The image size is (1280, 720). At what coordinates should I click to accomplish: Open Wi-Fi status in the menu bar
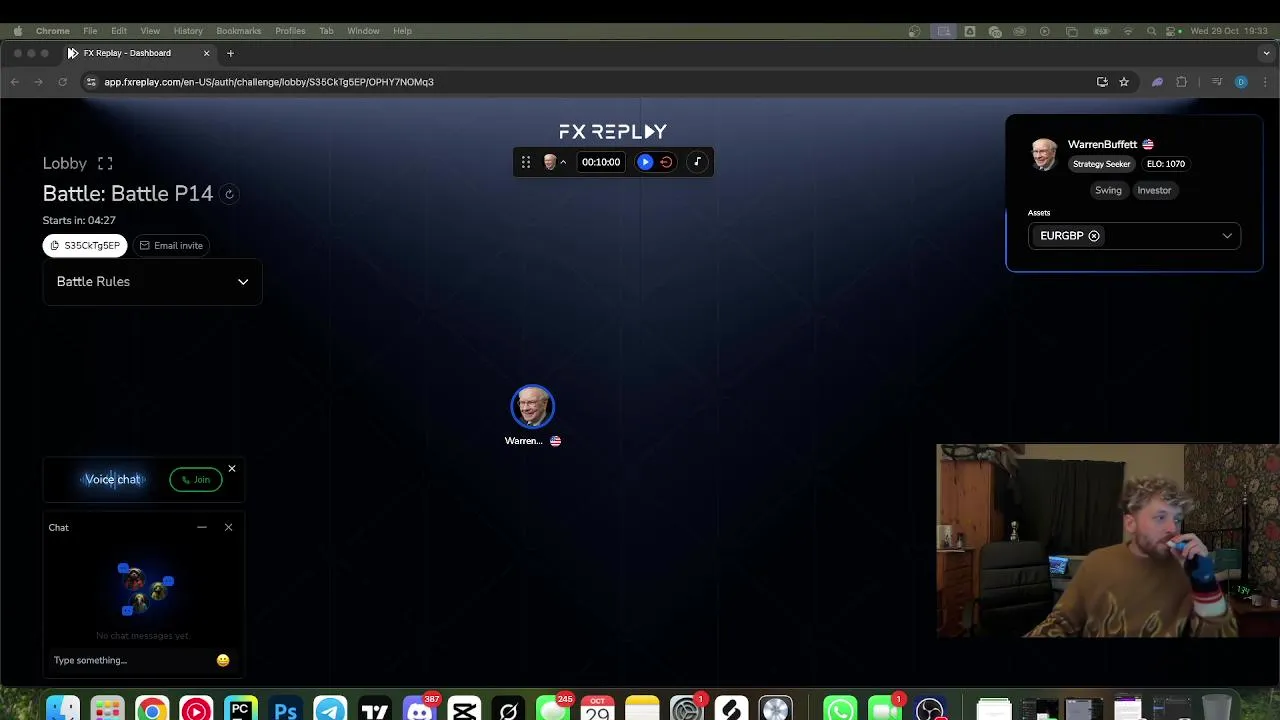[1128, 31]
